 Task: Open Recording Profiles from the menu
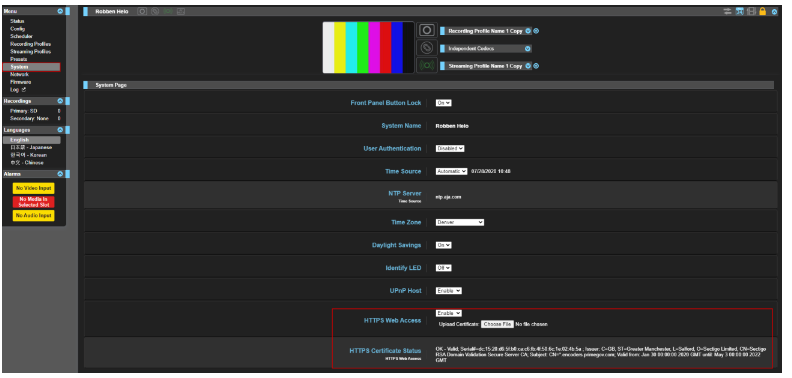click(30, 44)
